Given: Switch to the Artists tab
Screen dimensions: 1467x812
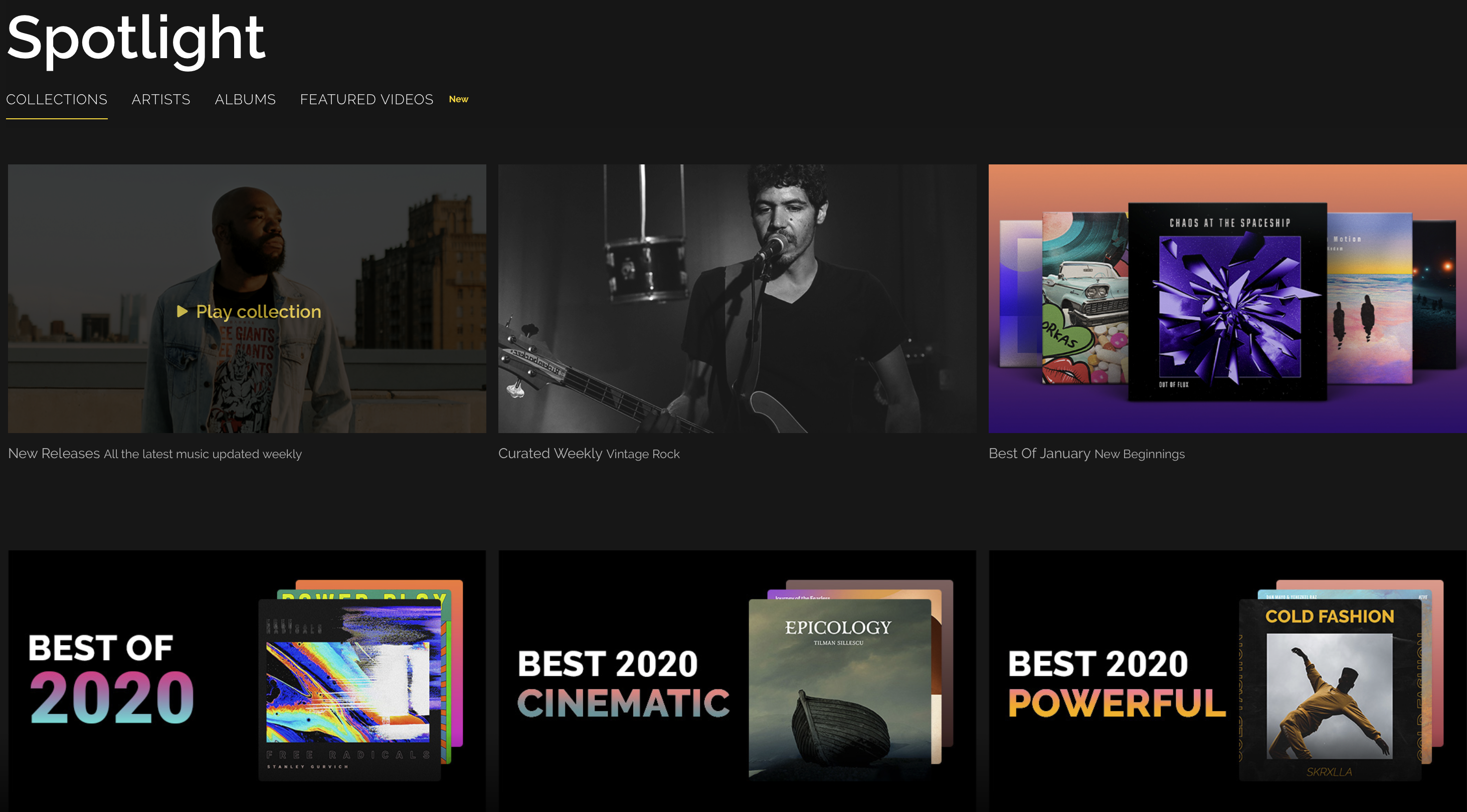Looking at the screenshot, I should click(x=160, y=100).
